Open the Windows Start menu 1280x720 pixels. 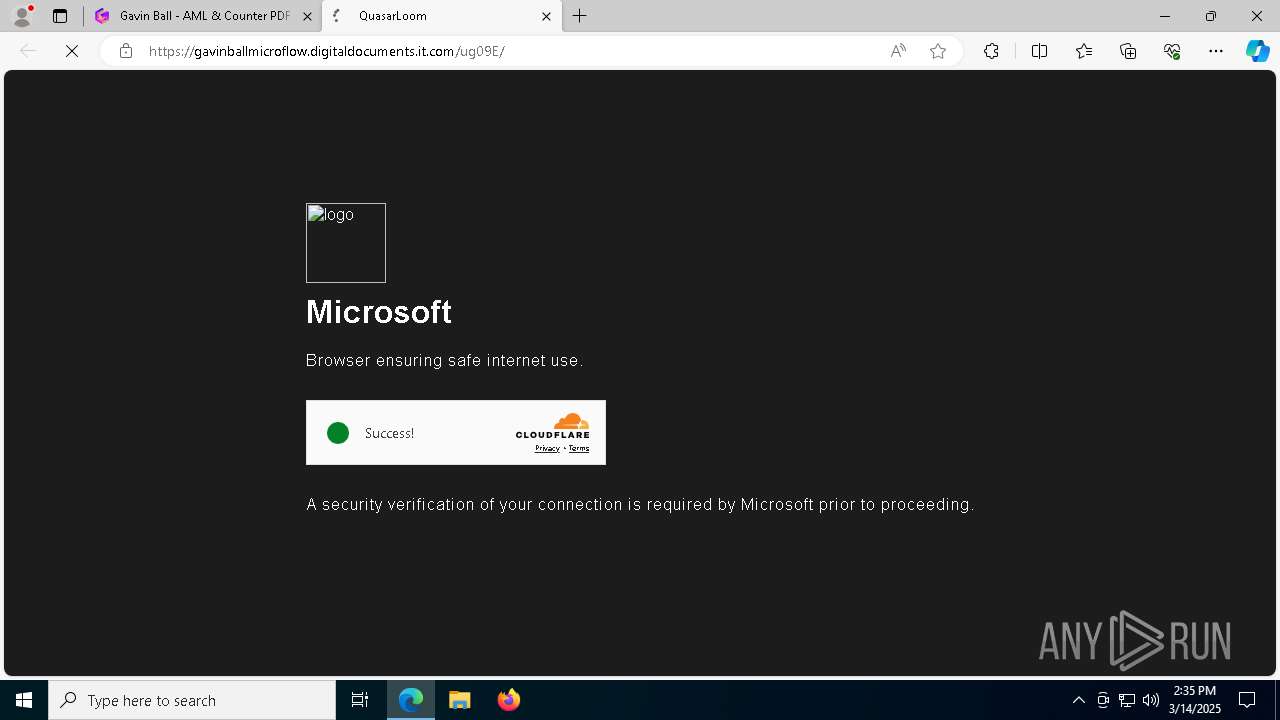24,700
